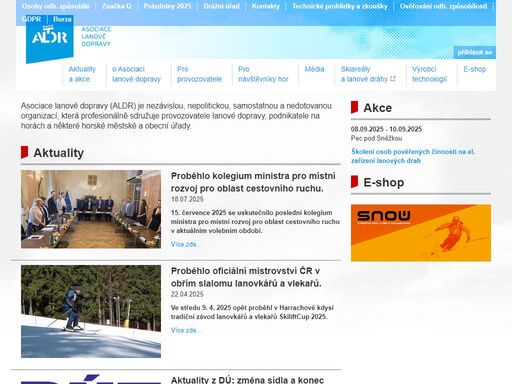Open Proběhlo oficiální mistrovství ČR article heading
Screen dimensions: 512x384
click(246, 277)
